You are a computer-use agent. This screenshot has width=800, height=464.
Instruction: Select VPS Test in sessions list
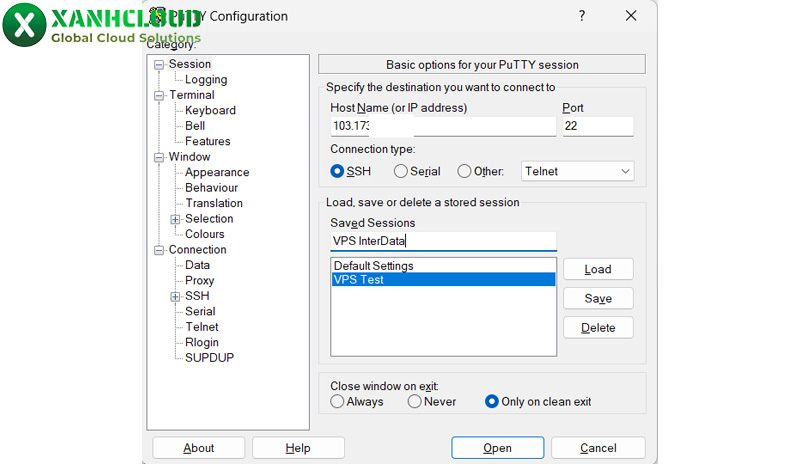coord(443,279)
